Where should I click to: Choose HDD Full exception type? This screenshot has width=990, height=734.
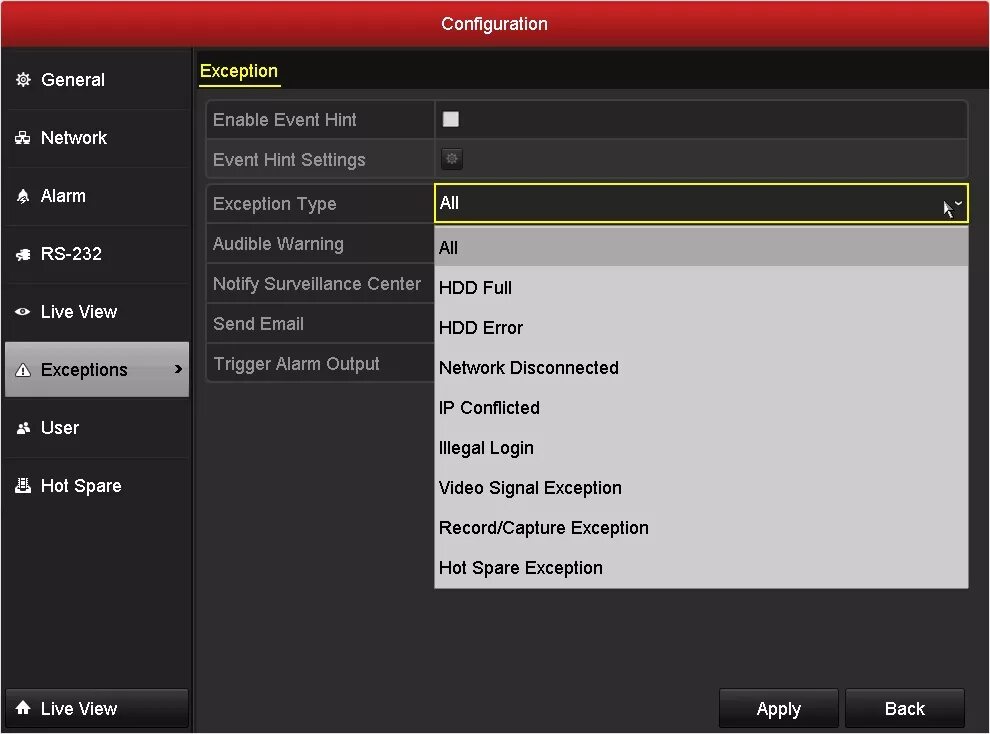point(701,288)
